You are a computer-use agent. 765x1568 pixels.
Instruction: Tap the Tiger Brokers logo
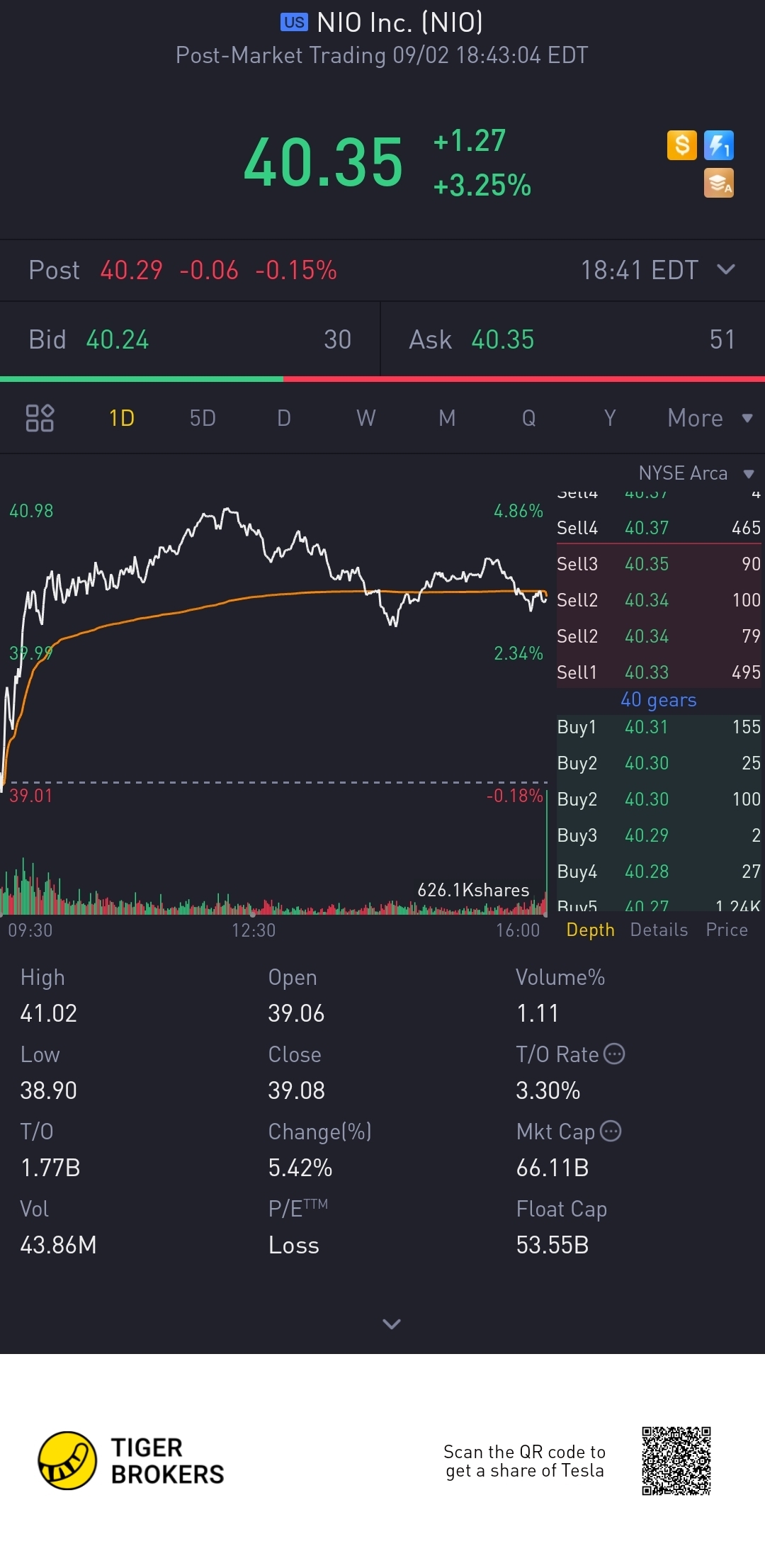pyautogui.click(x=68, y=1460)
